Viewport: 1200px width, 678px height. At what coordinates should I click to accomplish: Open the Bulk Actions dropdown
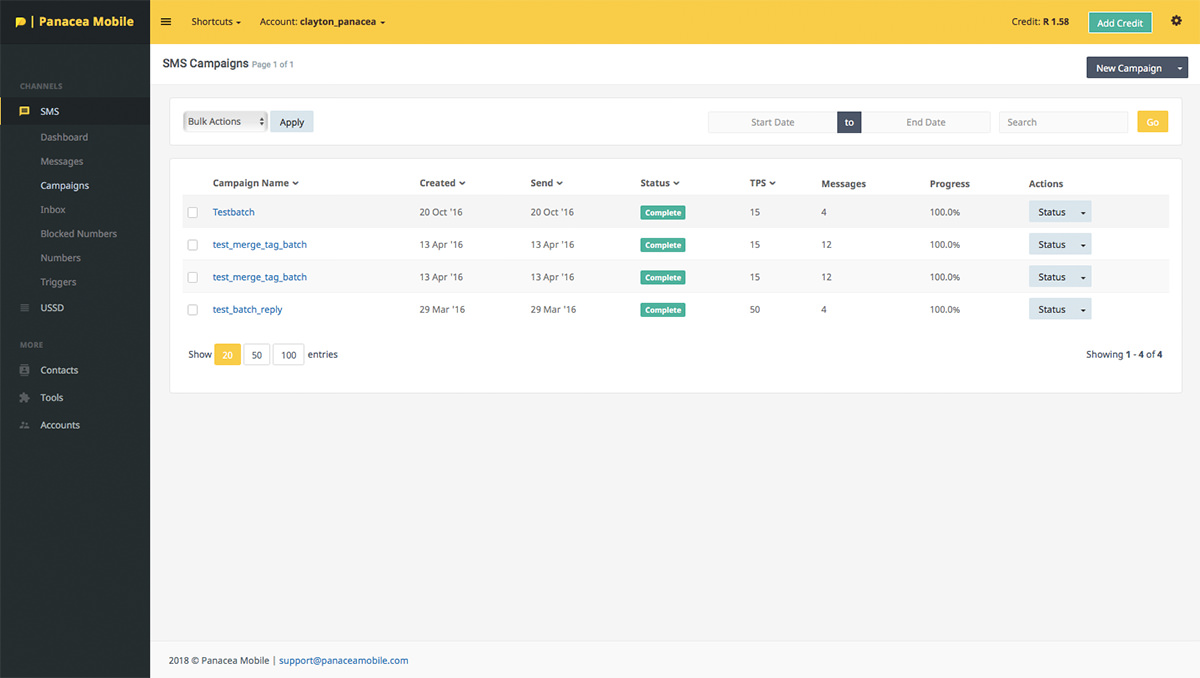tap(226, 122)
